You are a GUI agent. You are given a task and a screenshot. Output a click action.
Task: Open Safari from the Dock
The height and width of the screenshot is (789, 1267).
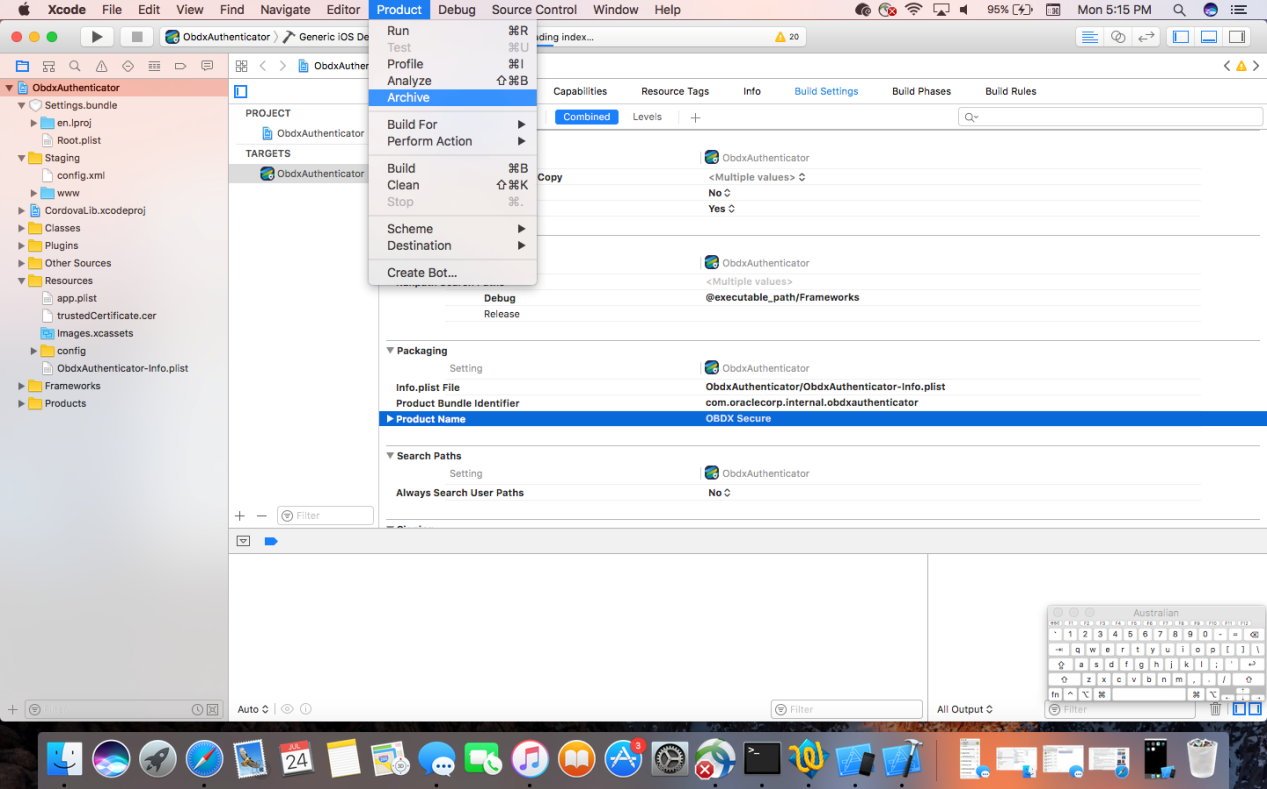(x=204, y=758)
